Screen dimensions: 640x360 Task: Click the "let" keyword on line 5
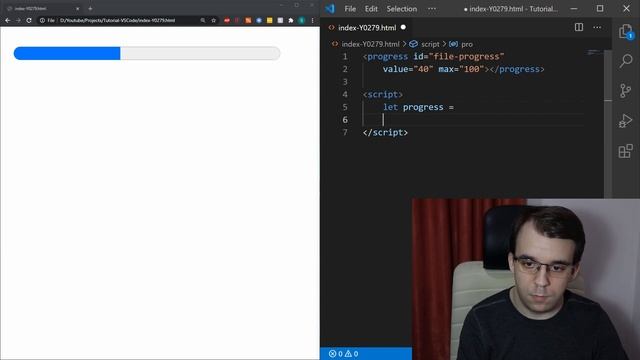390,107
